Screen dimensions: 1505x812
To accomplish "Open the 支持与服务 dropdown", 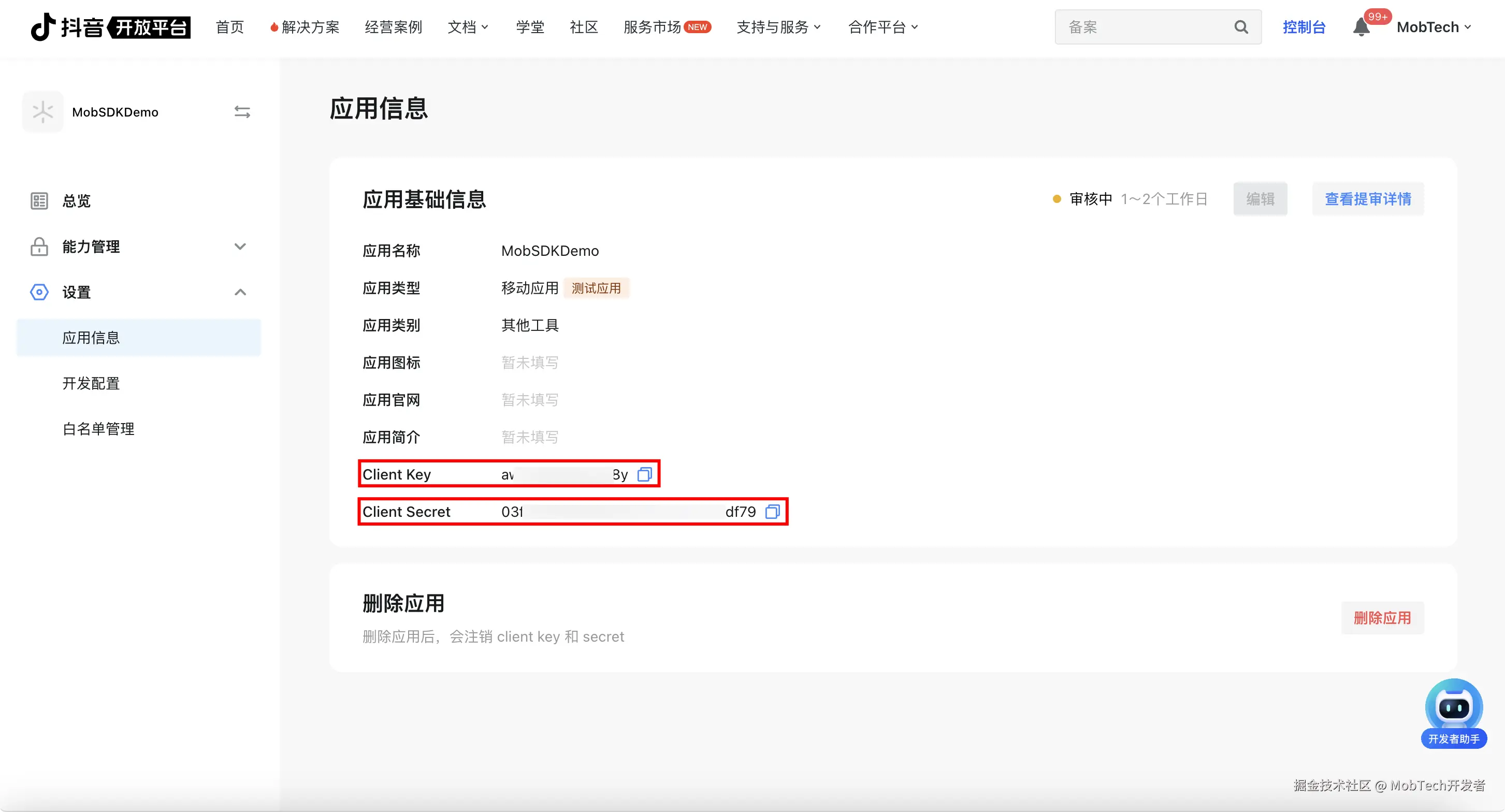I will (x=779, y=27).
